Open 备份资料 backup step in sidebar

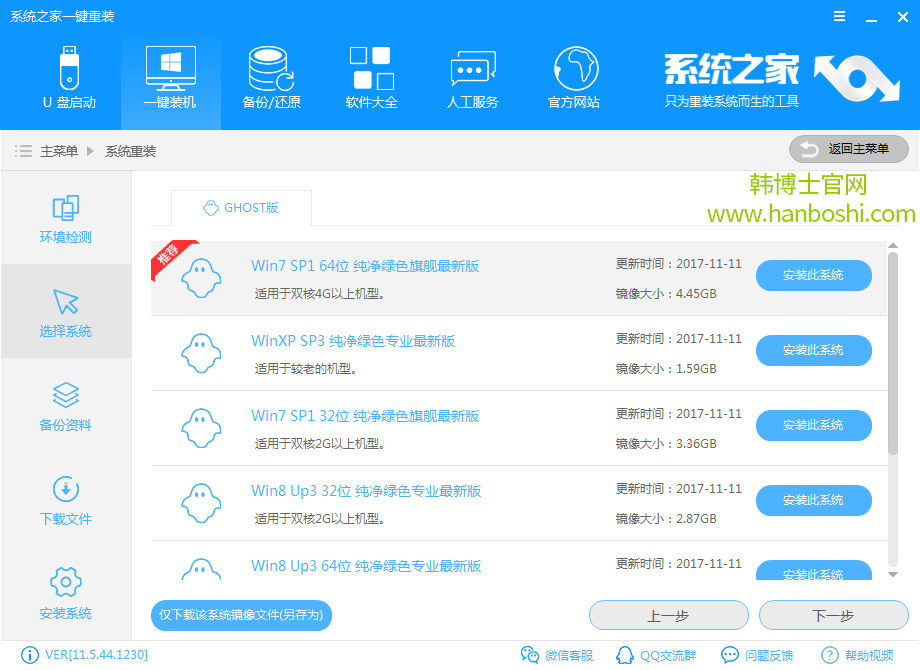tap(64, 406)
